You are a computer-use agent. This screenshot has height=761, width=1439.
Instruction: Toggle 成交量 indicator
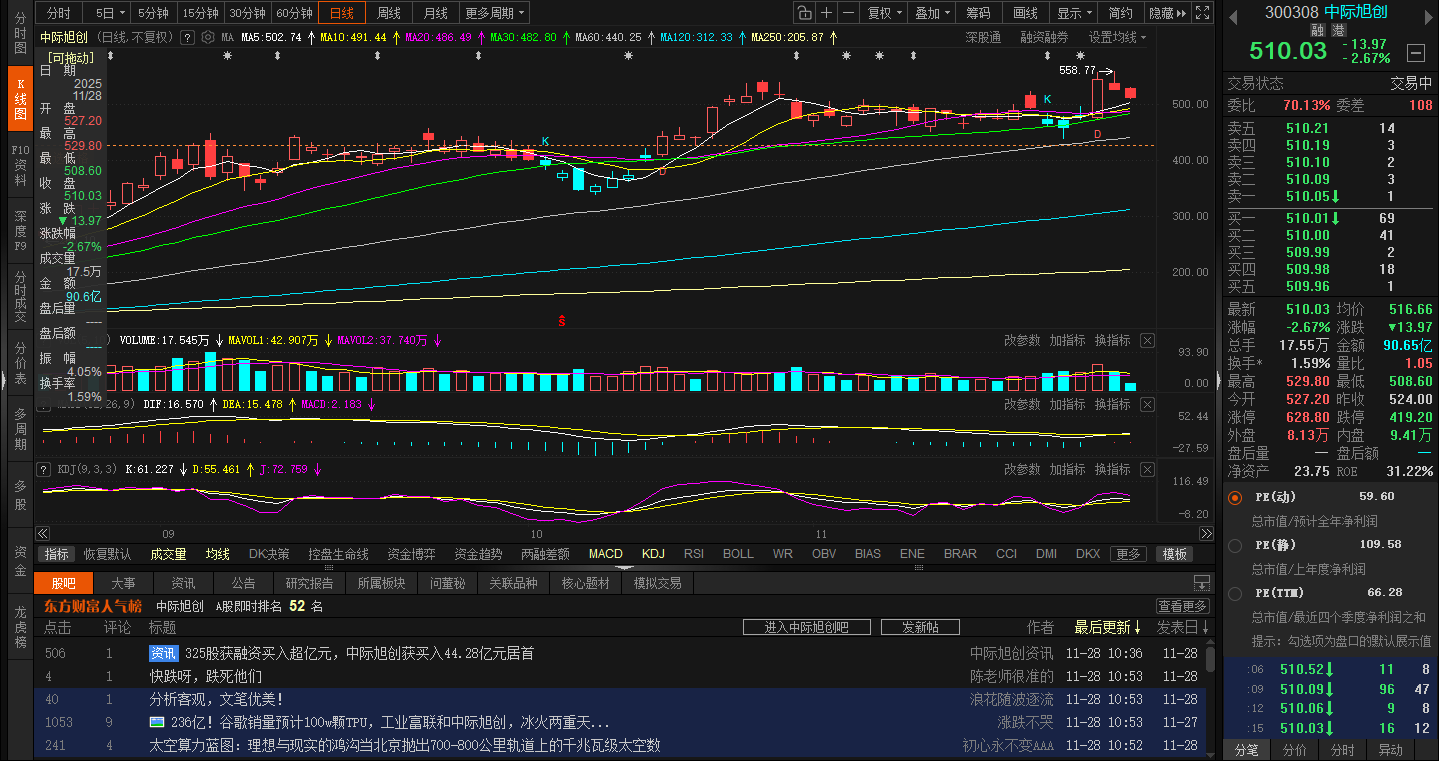click(x=168, y=554)
